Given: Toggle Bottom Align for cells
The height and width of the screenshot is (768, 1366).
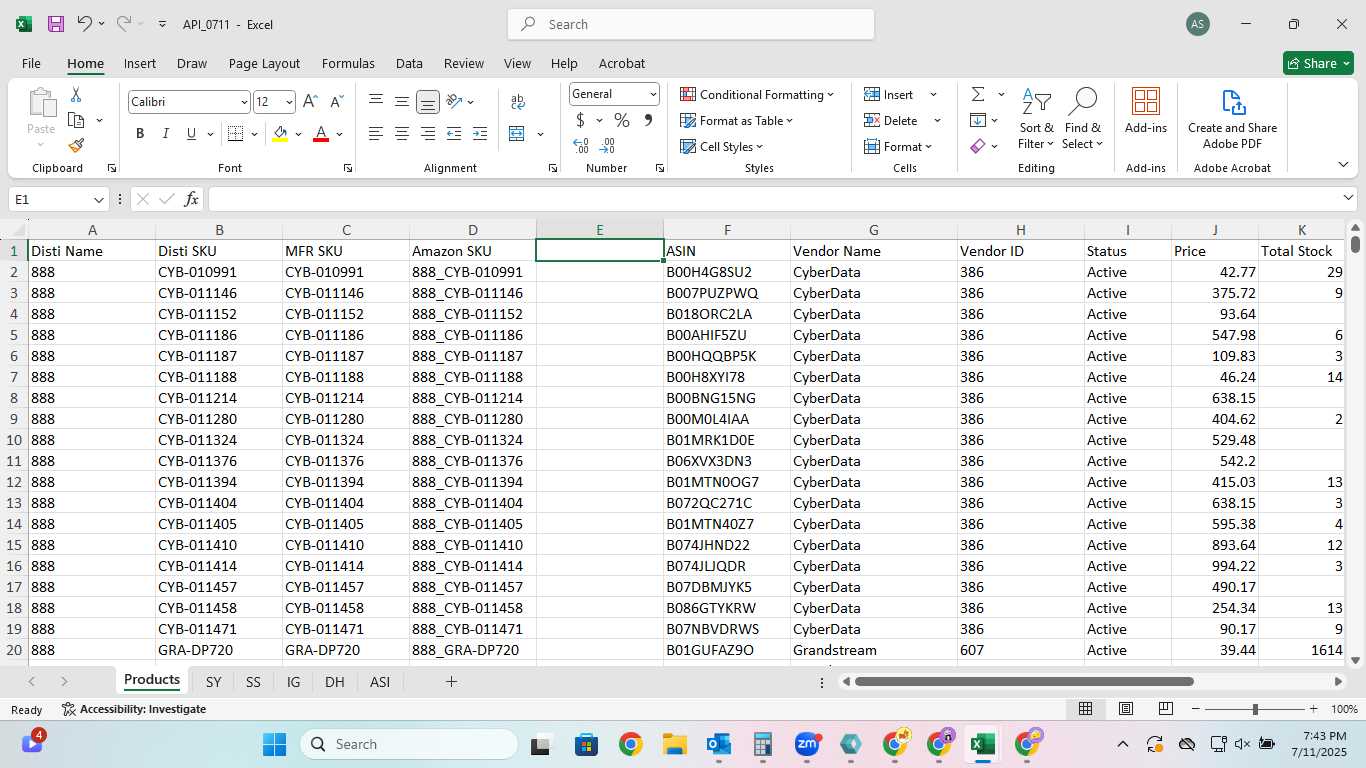Looking at the screenshot, I should tap(428, 101).
